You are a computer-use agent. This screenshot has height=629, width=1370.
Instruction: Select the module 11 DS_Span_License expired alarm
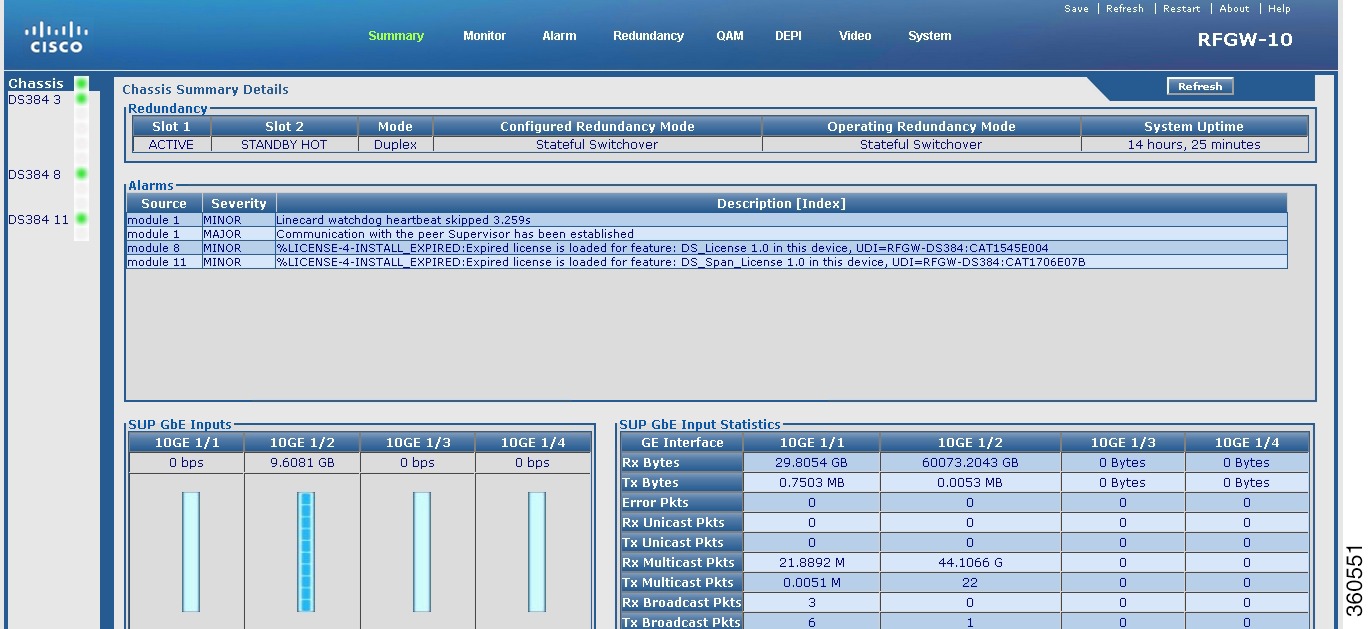pyautogui.click(x=706, y=262)
